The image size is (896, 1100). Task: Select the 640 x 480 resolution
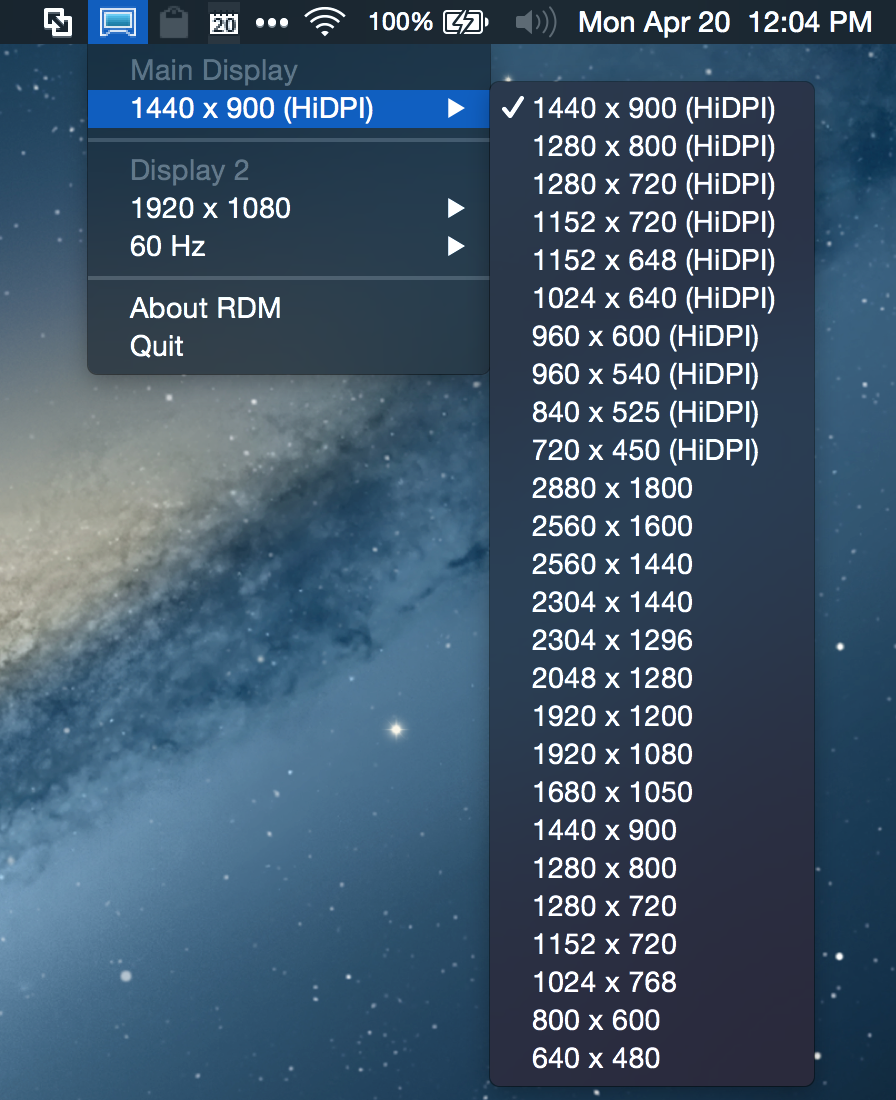click(x=597, y=1058)
